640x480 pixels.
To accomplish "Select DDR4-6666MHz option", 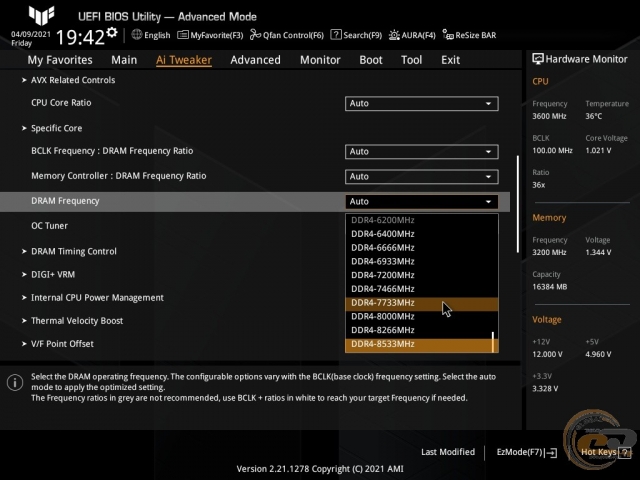I will [x=422, y=248].
